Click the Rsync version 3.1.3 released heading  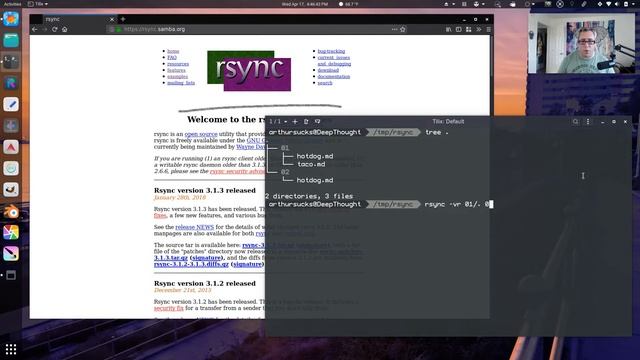tap(204, 190)
